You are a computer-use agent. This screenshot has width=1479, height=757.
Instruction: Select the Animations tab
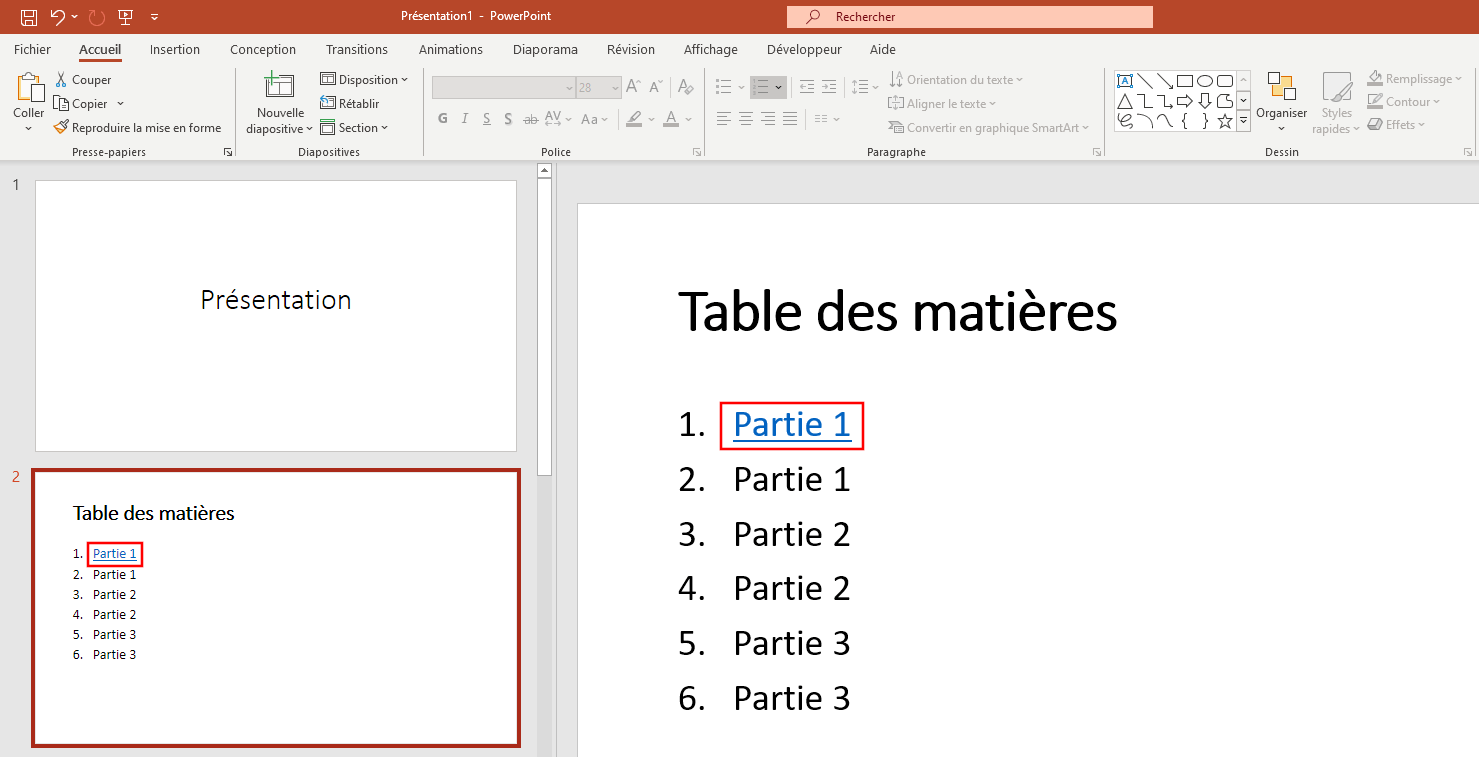coord(451,49)
